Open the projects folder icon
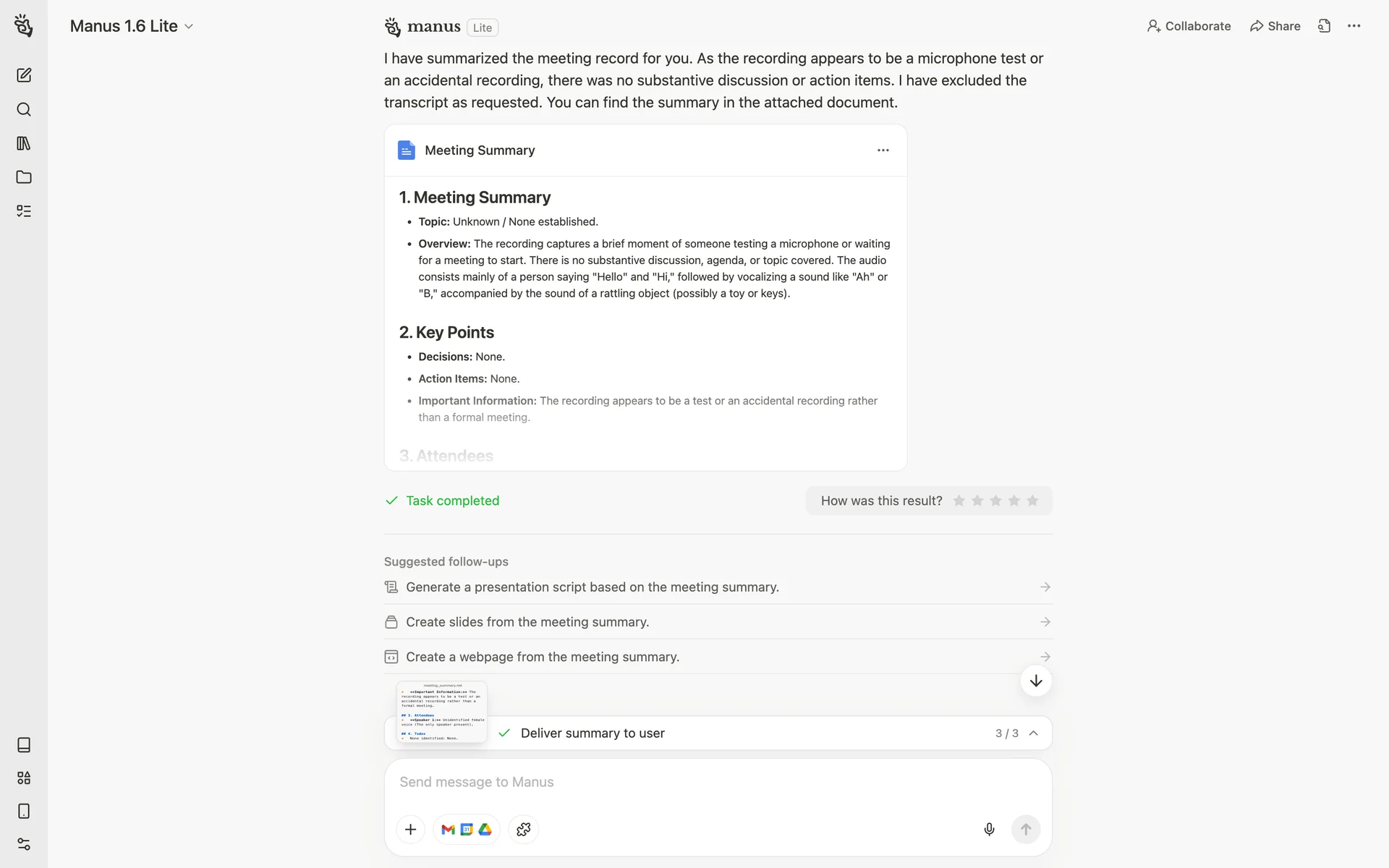 (24, 177)
